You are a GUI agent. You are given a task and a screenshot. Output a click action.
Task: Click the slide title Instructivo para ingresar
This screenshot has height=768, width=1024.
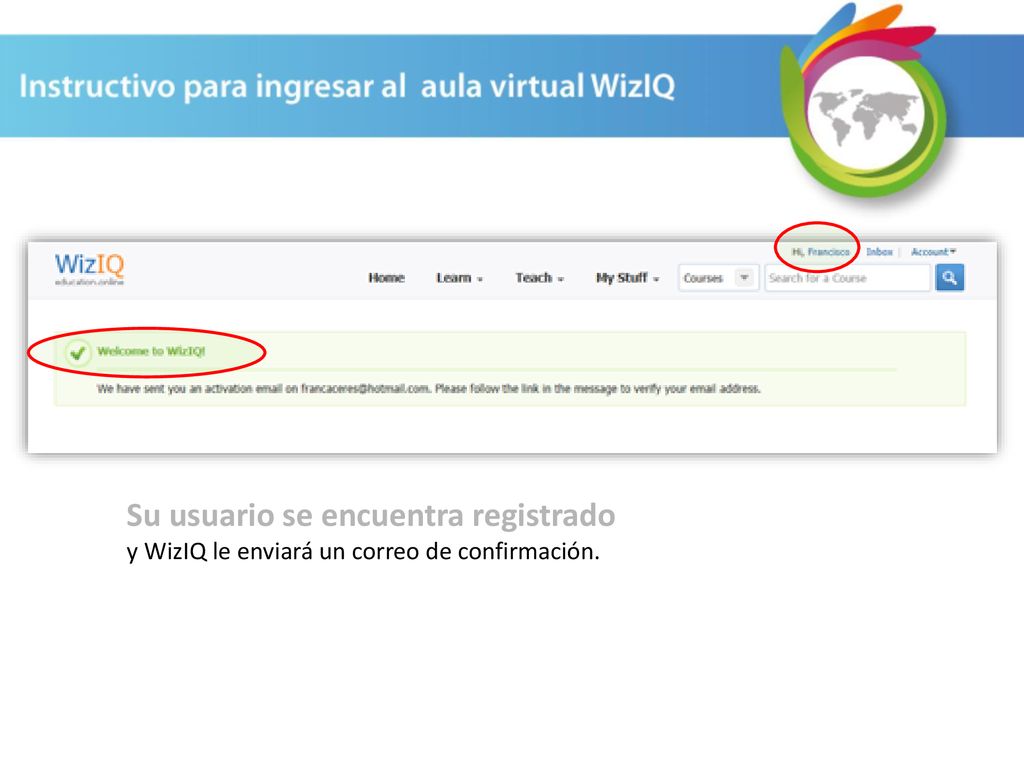pyautogui.click(x=347, y=86)
